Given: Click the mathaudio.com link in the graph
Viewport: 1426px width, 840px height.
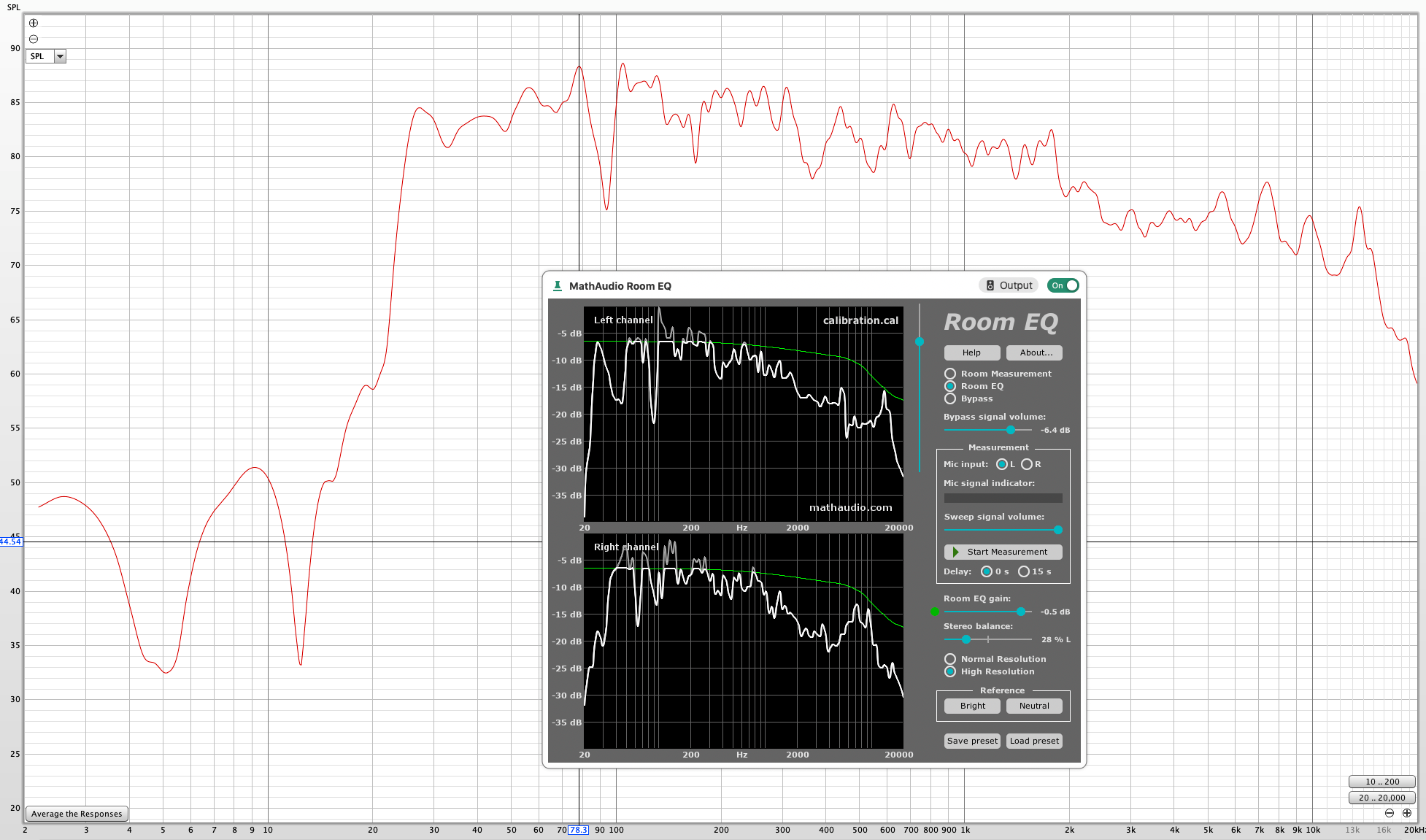Looking at the screenshot, I should 850,507.
